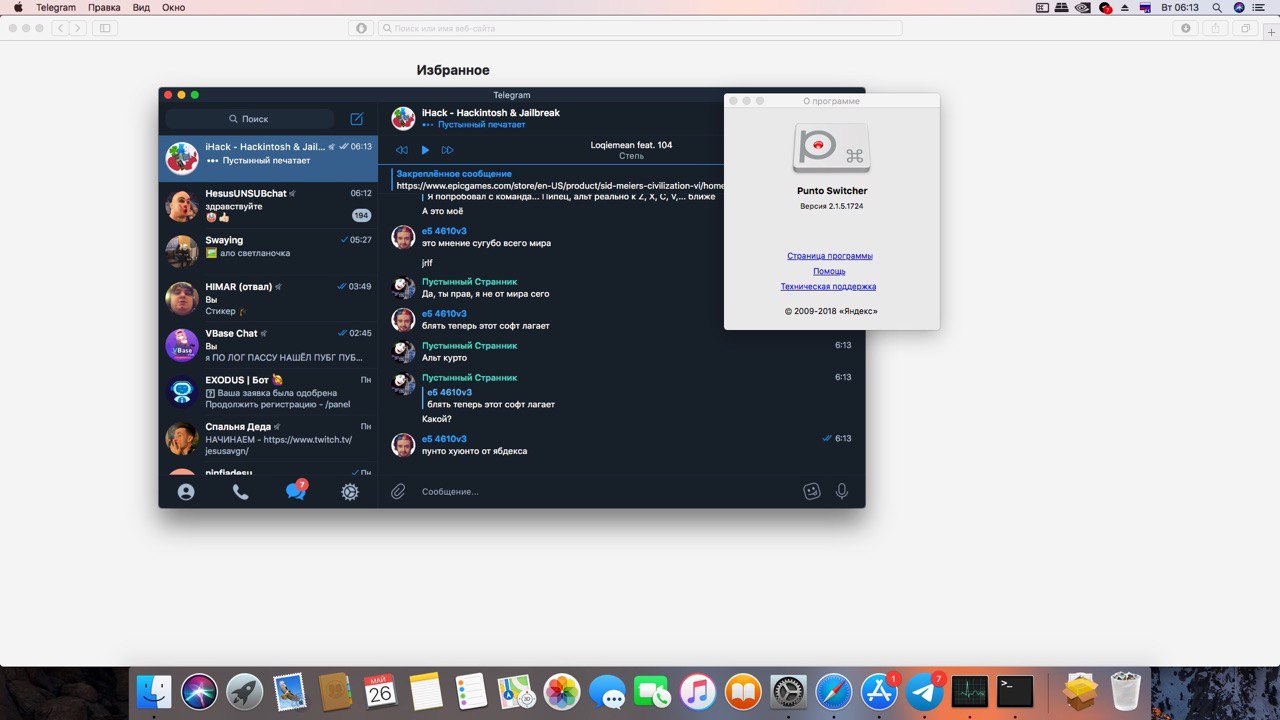Open the epicgames.com pinned message link
Screen dimensions: 1280x720
559,185
